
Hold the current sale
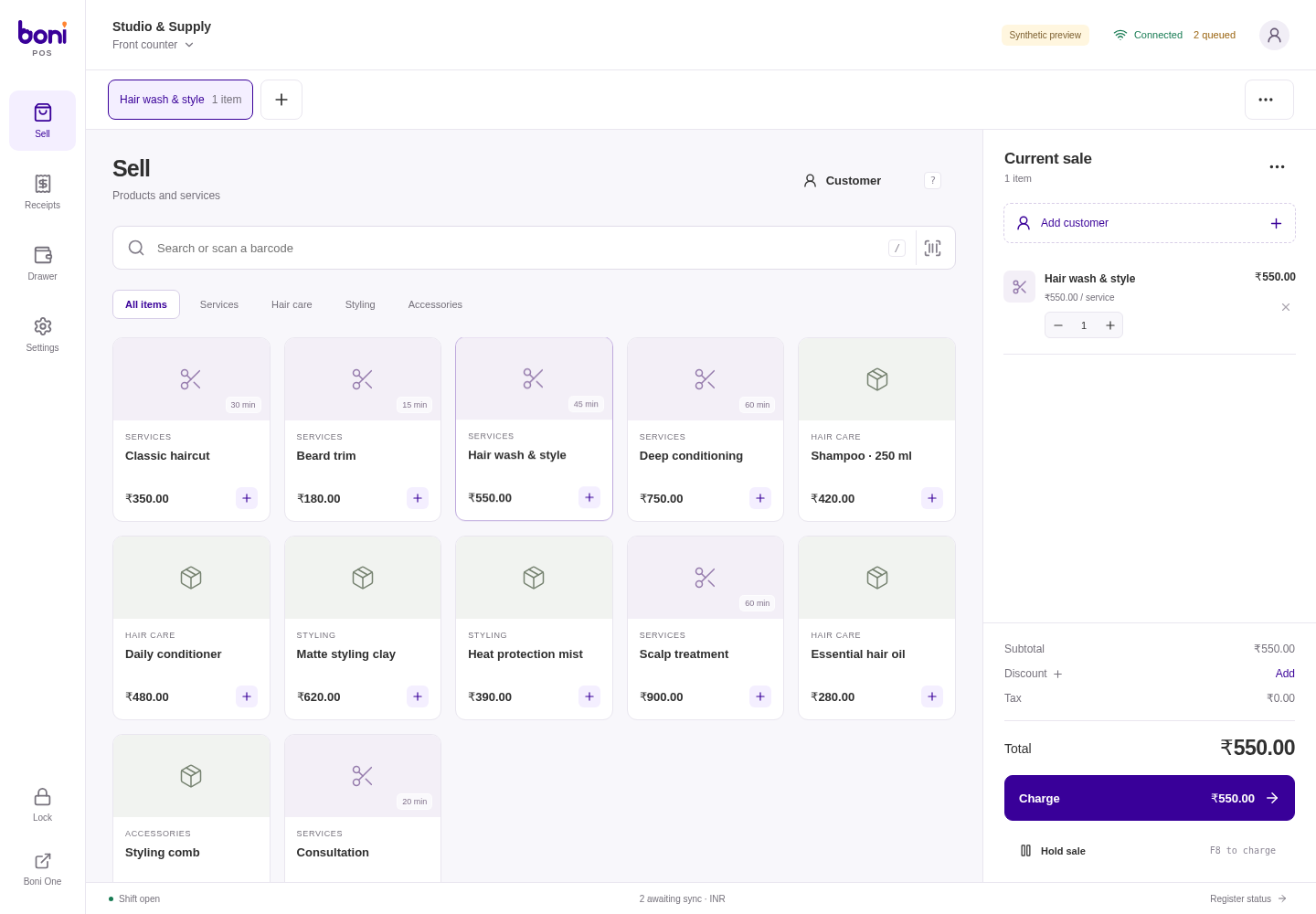(1053, 851)
